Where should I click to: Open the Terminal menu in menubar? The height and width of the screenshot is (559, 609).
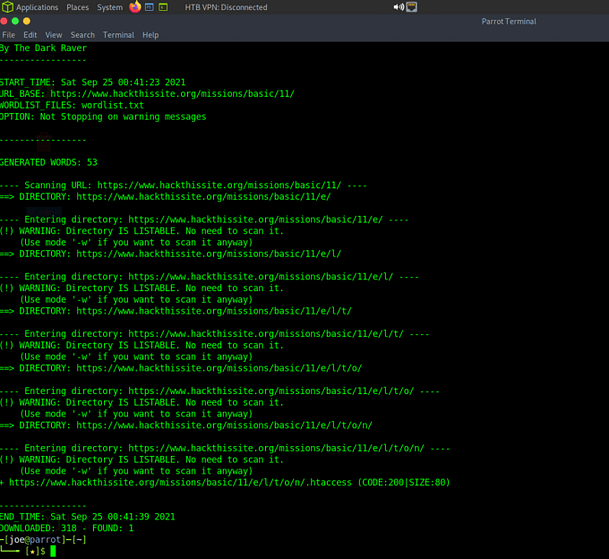118,35
